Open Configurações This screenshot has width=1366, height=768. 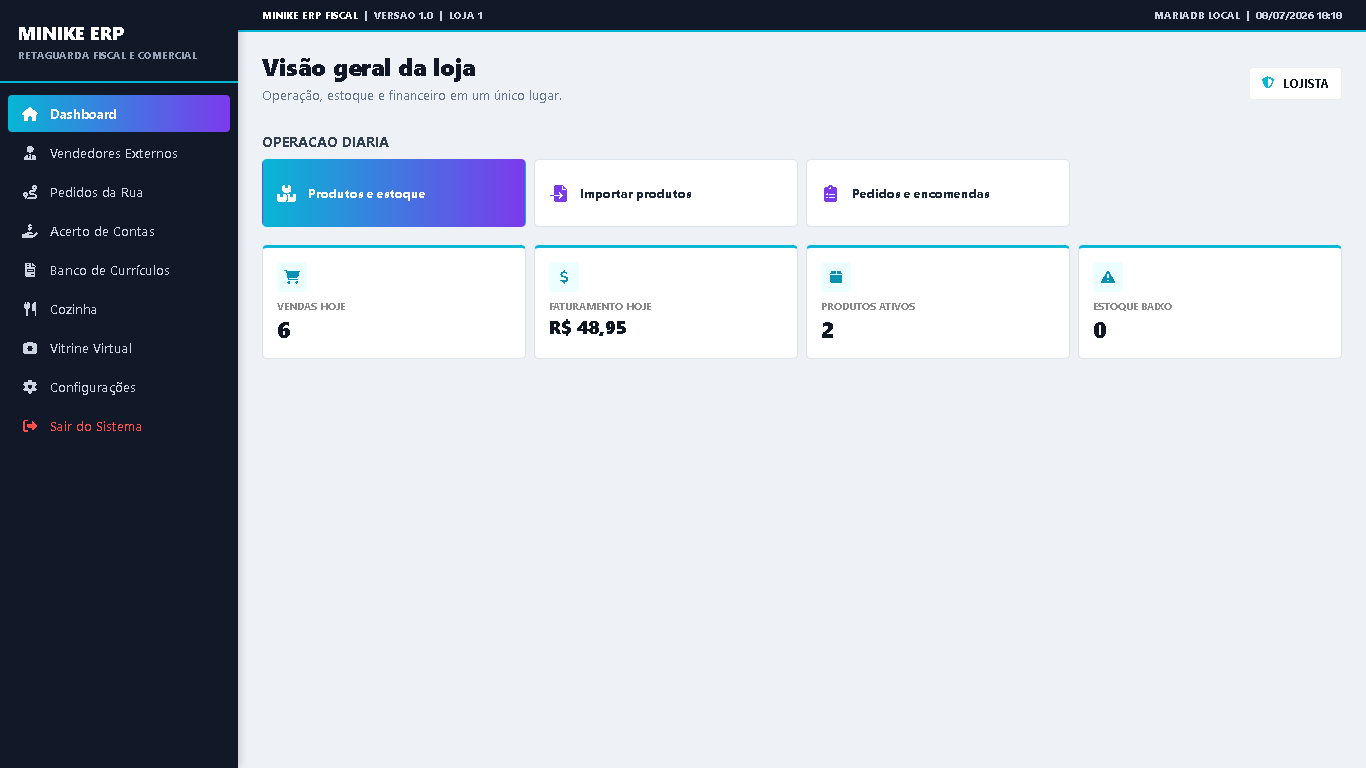point(119,387)
